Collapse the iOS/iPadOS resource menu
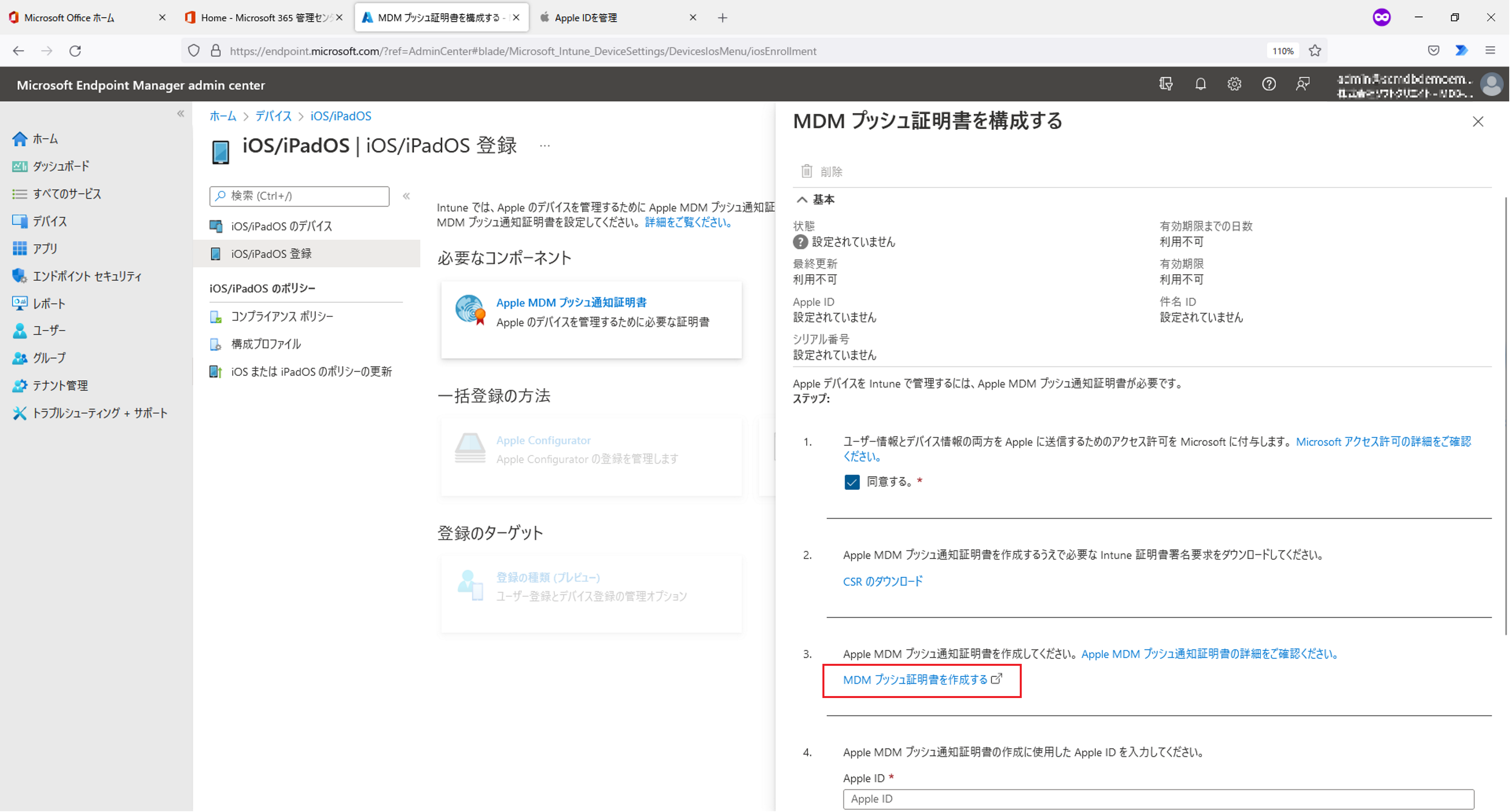 point(406,196)
